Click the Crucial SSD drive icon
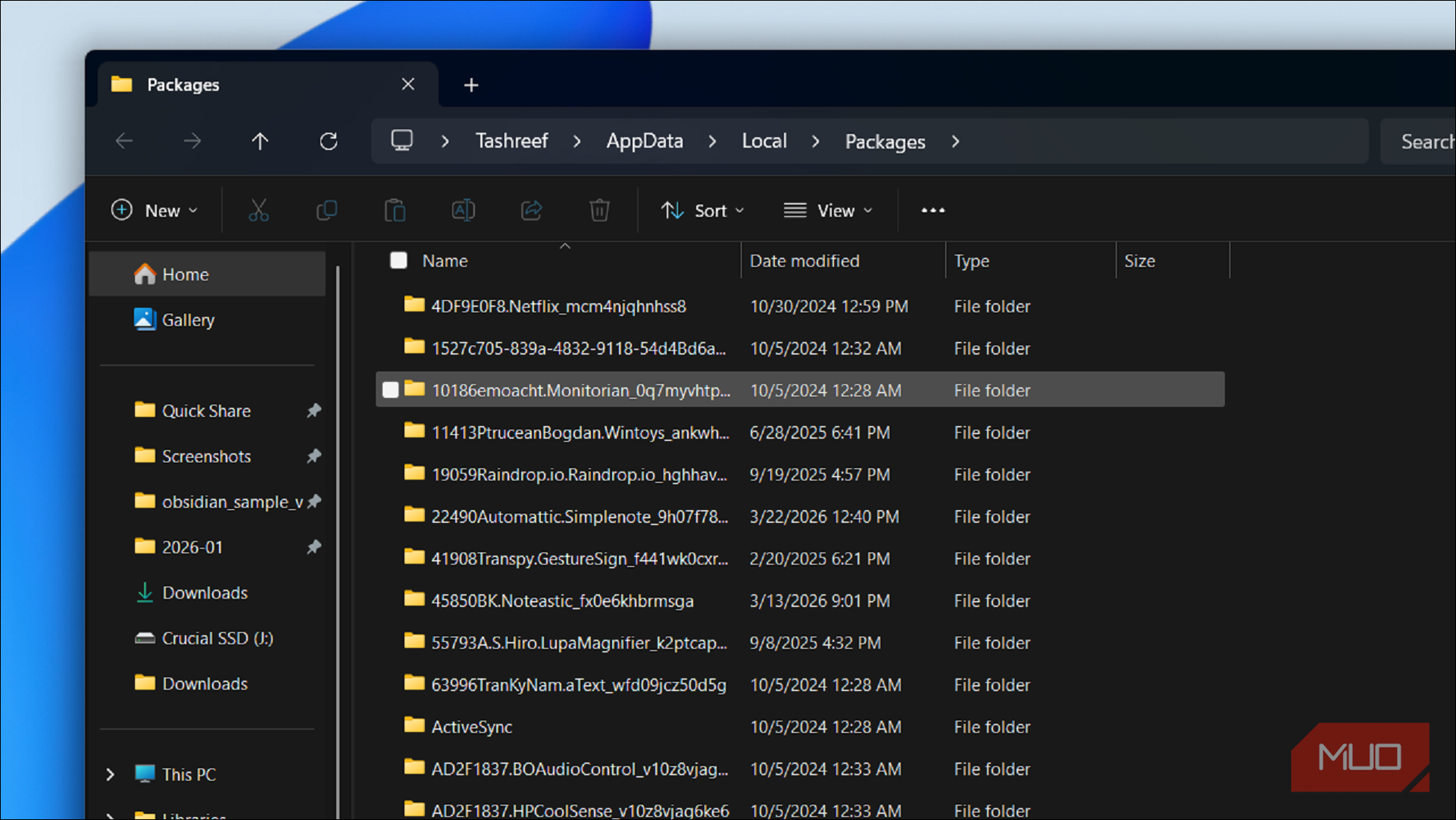This screenshot has width=1456, height=820. point(145,638)
